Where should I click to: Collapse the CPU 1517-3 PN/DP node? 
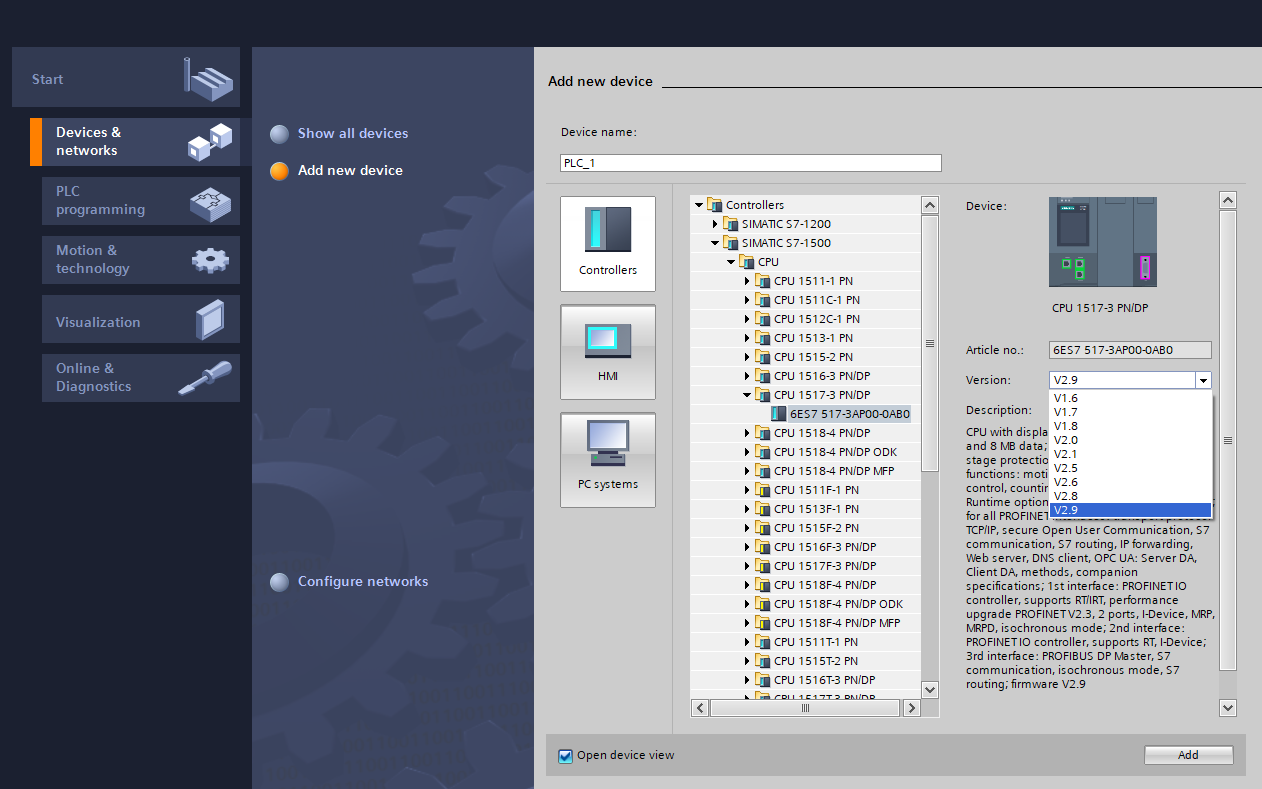747,395
